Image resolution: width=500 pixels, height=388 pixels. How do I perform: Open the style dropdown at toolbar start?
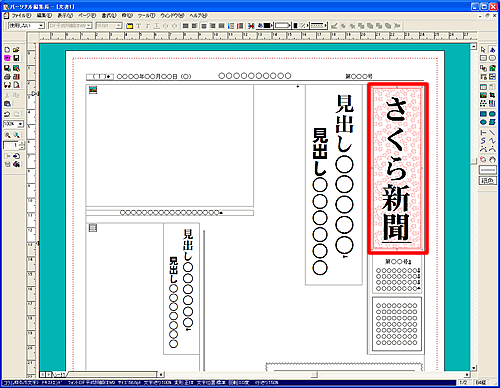(x=41, y=26)
